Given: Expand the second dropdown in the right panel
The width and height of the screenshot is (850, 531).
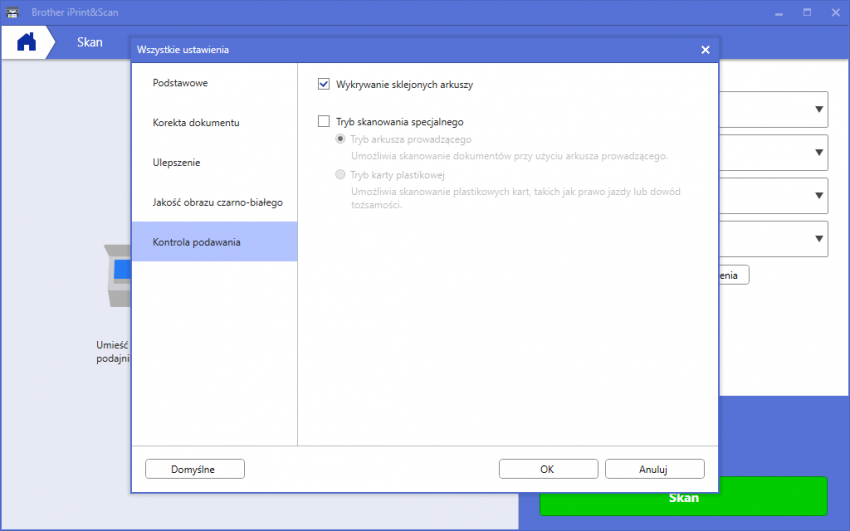Looking at the screenshot, I should [x=819, y=153].
